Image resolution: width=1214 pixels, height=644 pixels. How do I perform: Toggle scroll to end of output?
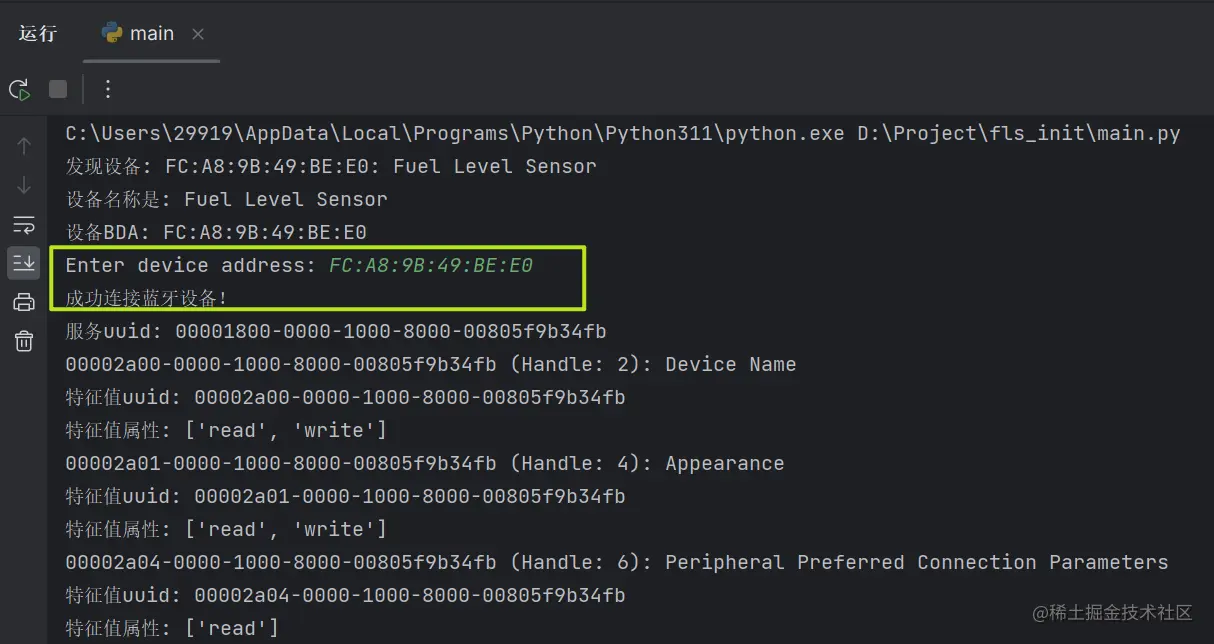coord(24,263)
